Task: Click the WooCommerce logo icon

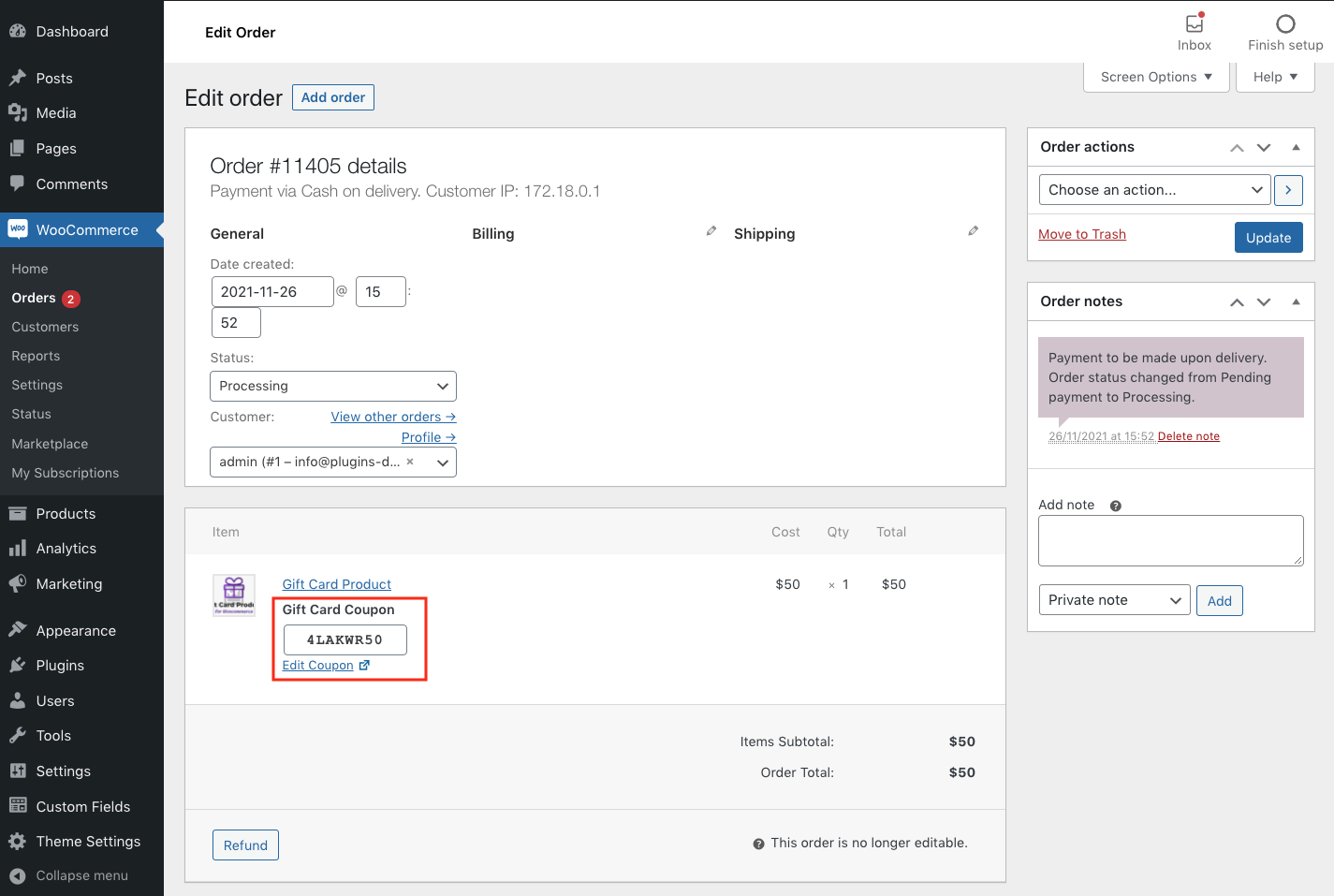Action: [x=17, y=229]
